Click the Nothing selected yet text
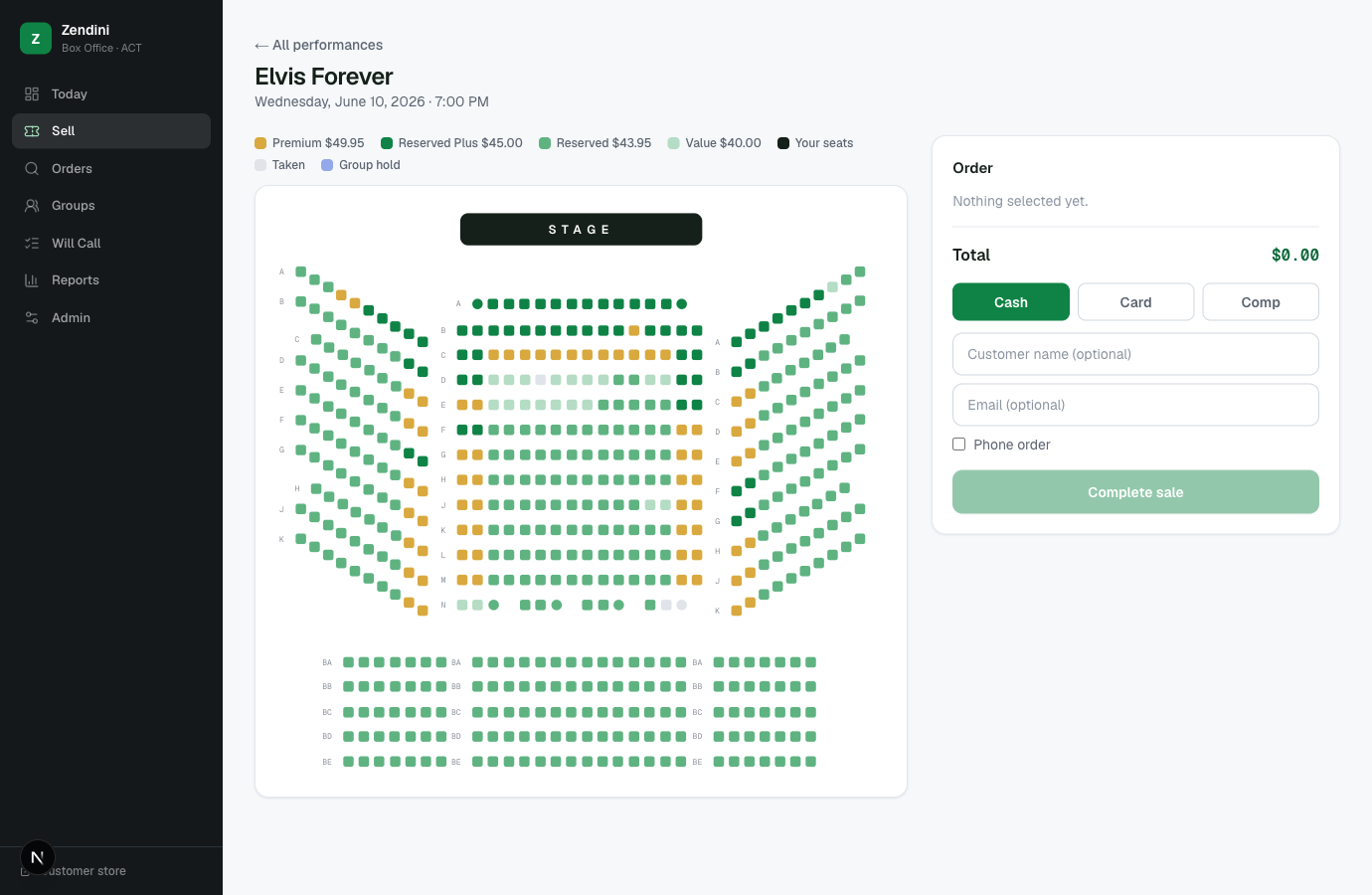Screen dimensions: 1372x895 (1020, 201)
